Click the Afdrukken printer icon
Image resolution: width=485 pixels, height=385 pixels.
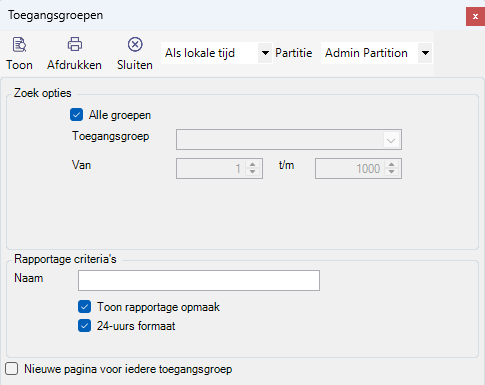pyautogui.click(x=75, y=44)
